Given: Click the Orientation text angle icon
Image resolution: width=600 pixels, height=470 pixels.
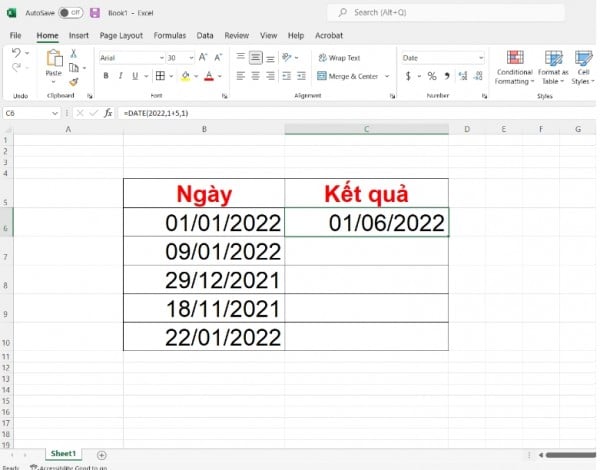Looking at the screenshot, I should point(287,57).
